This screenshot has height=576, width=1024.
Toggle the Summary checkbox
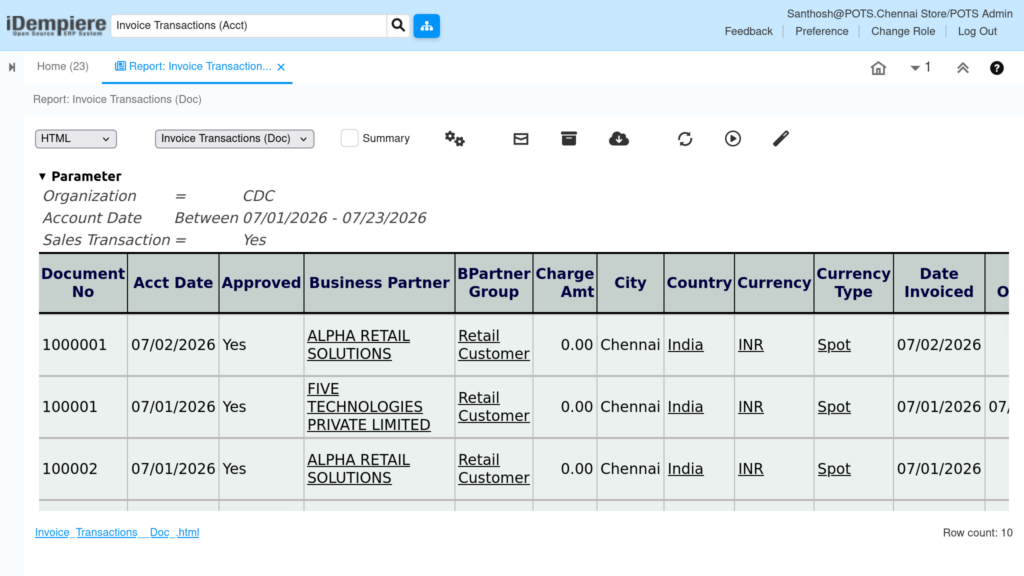[x=349, y=138]
